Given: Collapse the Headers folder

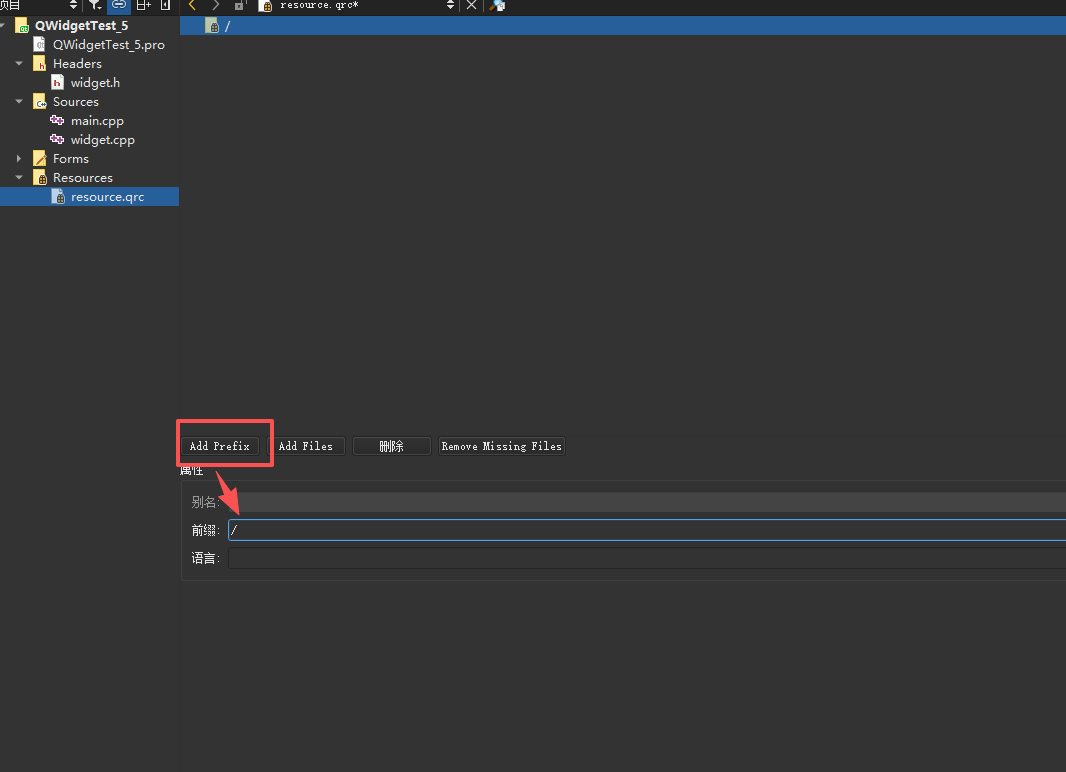Looking at the screenshot, I should 19,63.
